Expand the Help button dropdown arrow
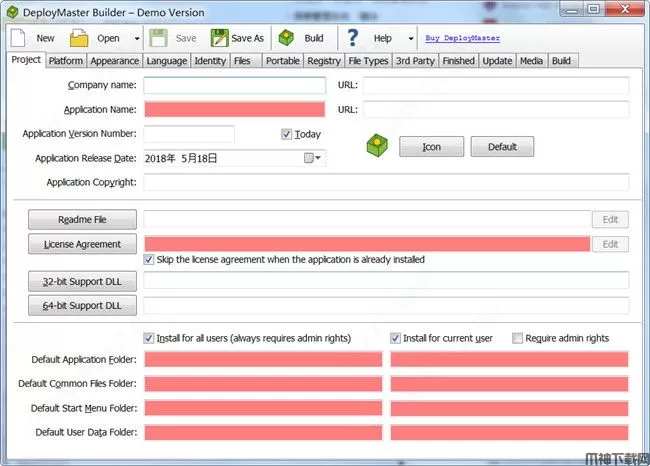Image resolution: width=650 pixels, height=466 pixels. [x=411, y=39]
